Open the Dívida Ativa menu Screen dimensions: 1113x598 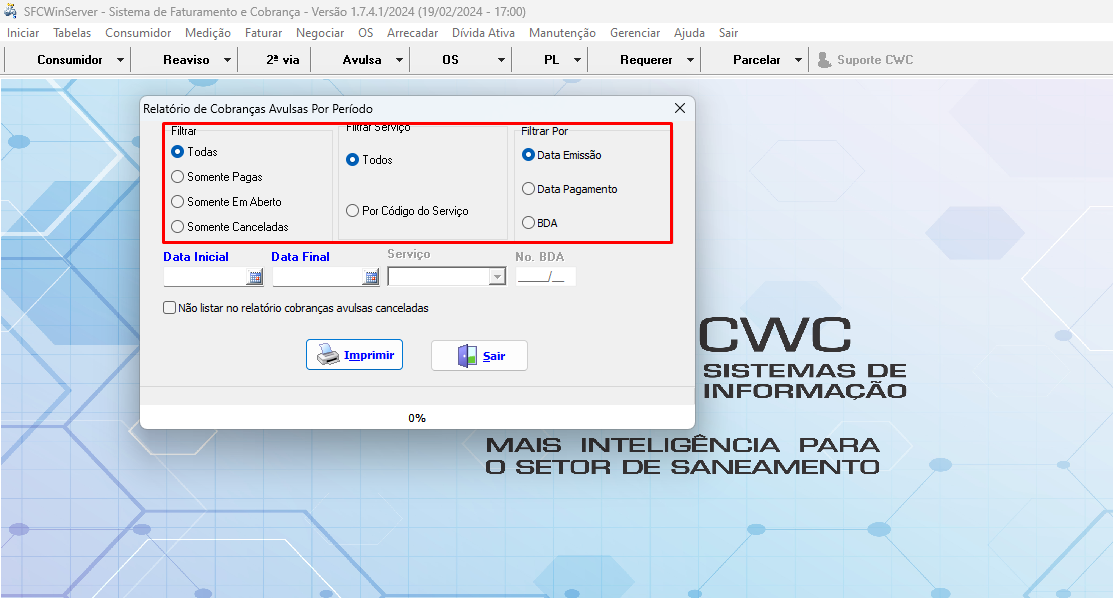point(483,33)
